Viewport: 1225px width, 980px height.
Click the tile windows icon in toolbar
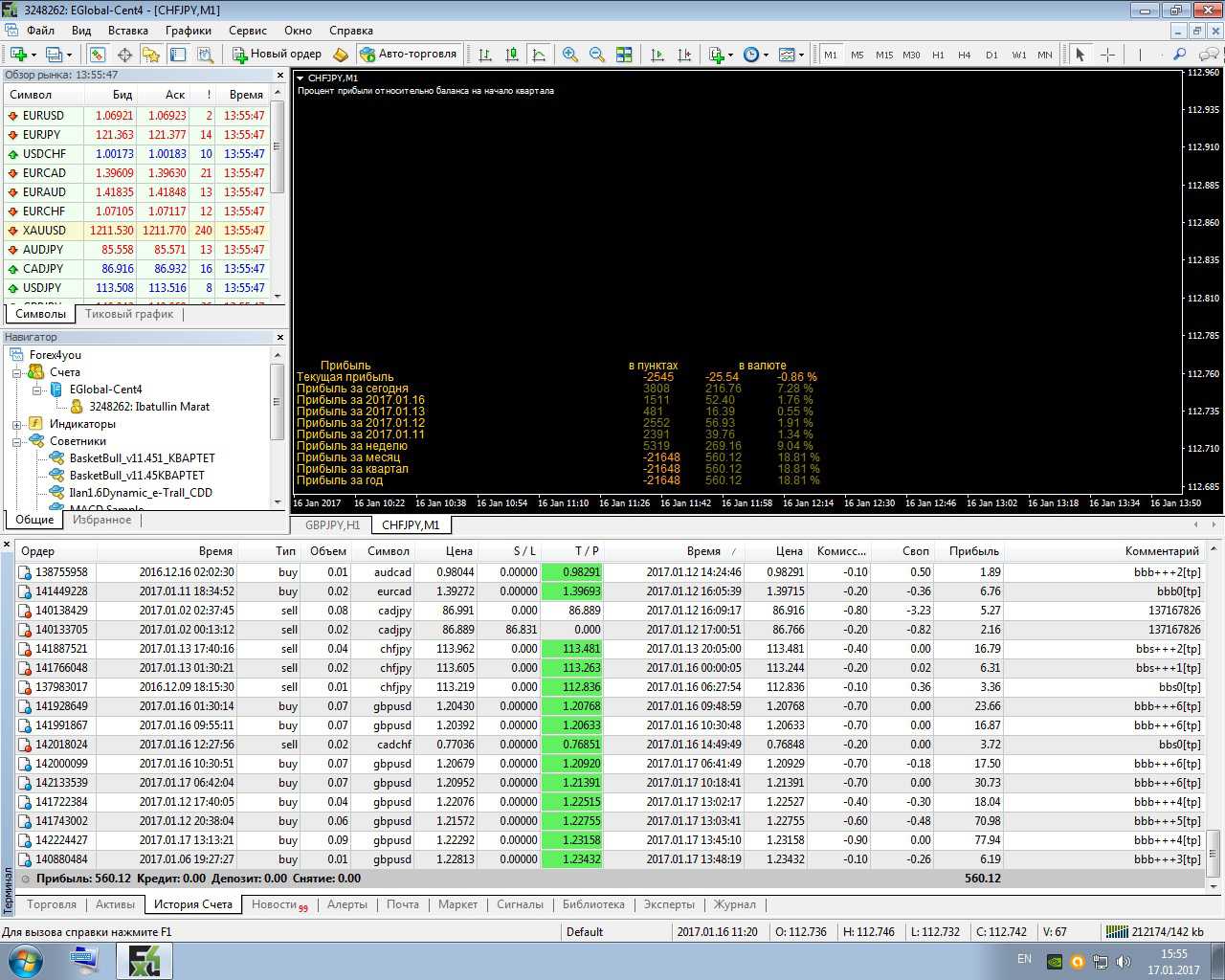point(624,55)
